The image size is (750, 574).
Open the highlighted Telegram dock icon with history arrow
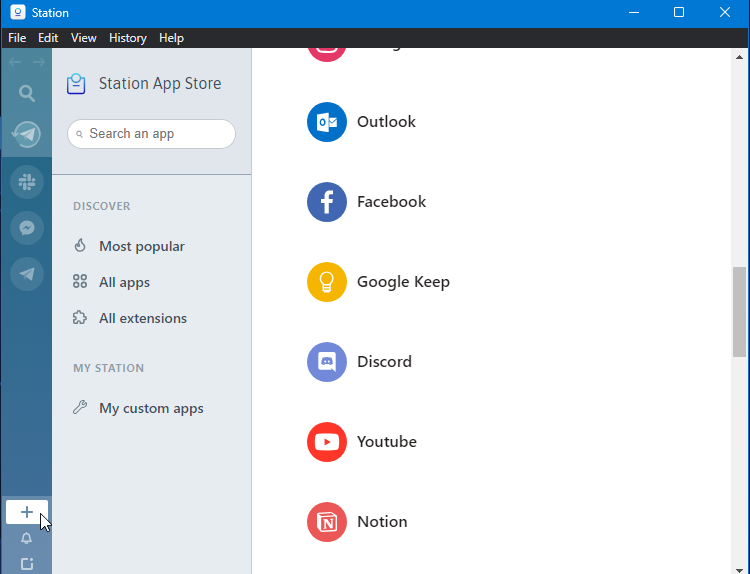(27, 134)
